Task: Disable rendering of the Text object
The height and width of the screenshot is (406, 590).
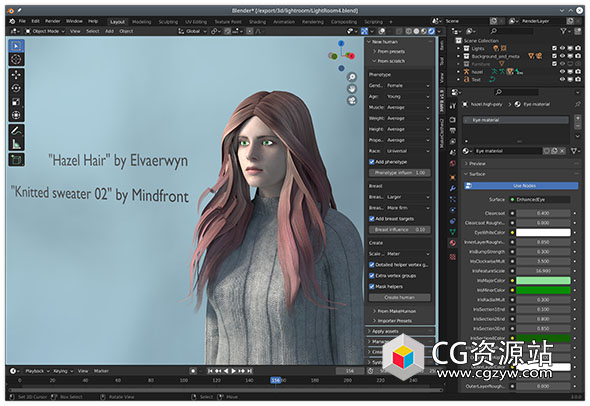Action: 578,79
